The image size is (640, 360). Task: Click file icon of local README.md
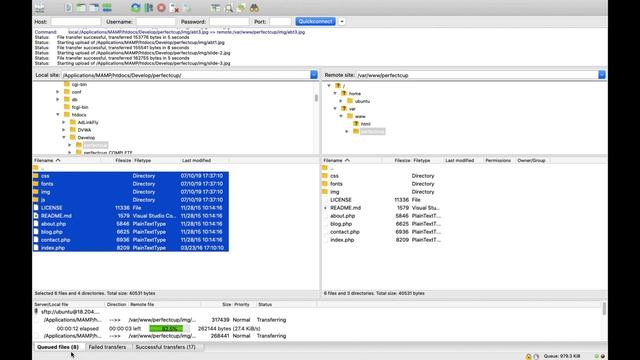(36, 216)
